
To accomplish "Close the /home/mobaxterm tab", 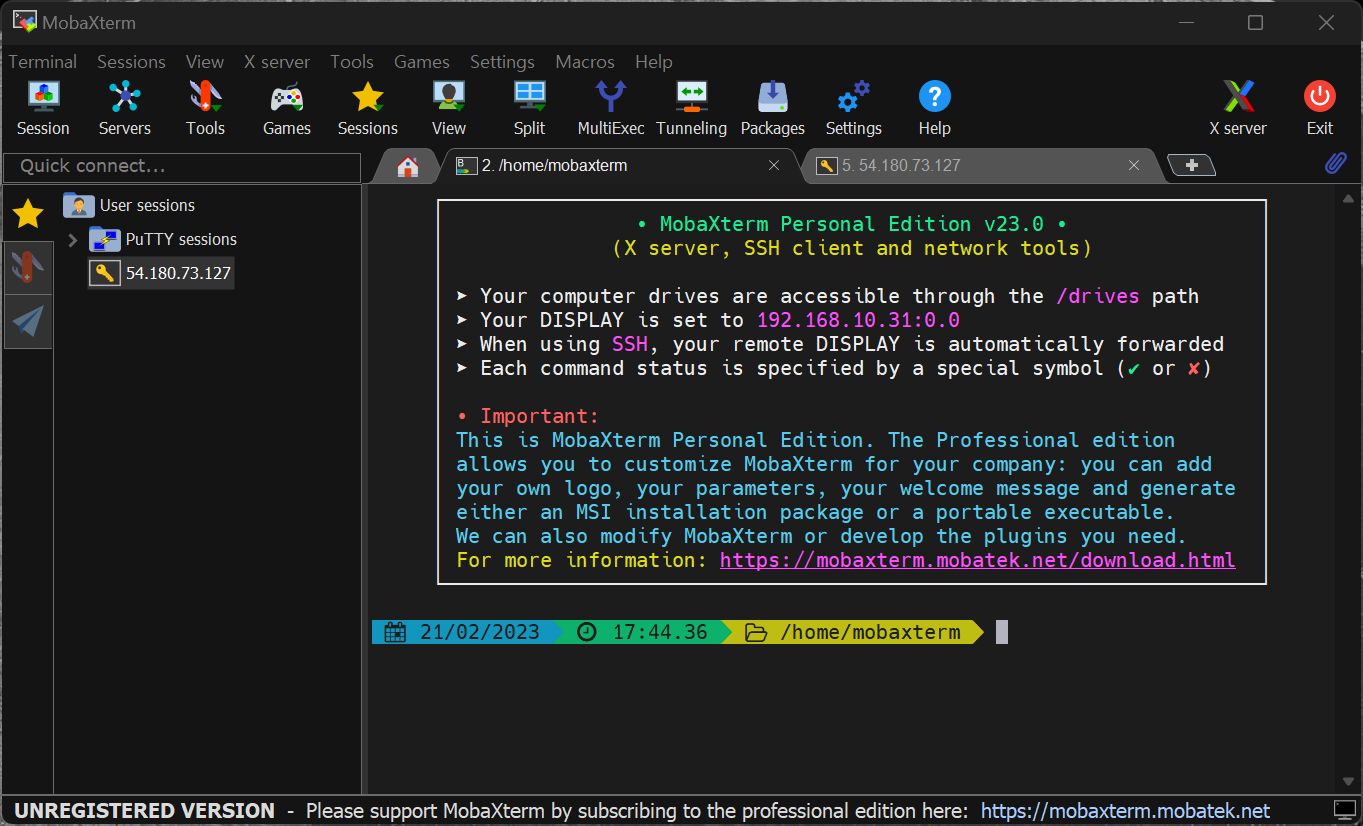I will [774, 166].
